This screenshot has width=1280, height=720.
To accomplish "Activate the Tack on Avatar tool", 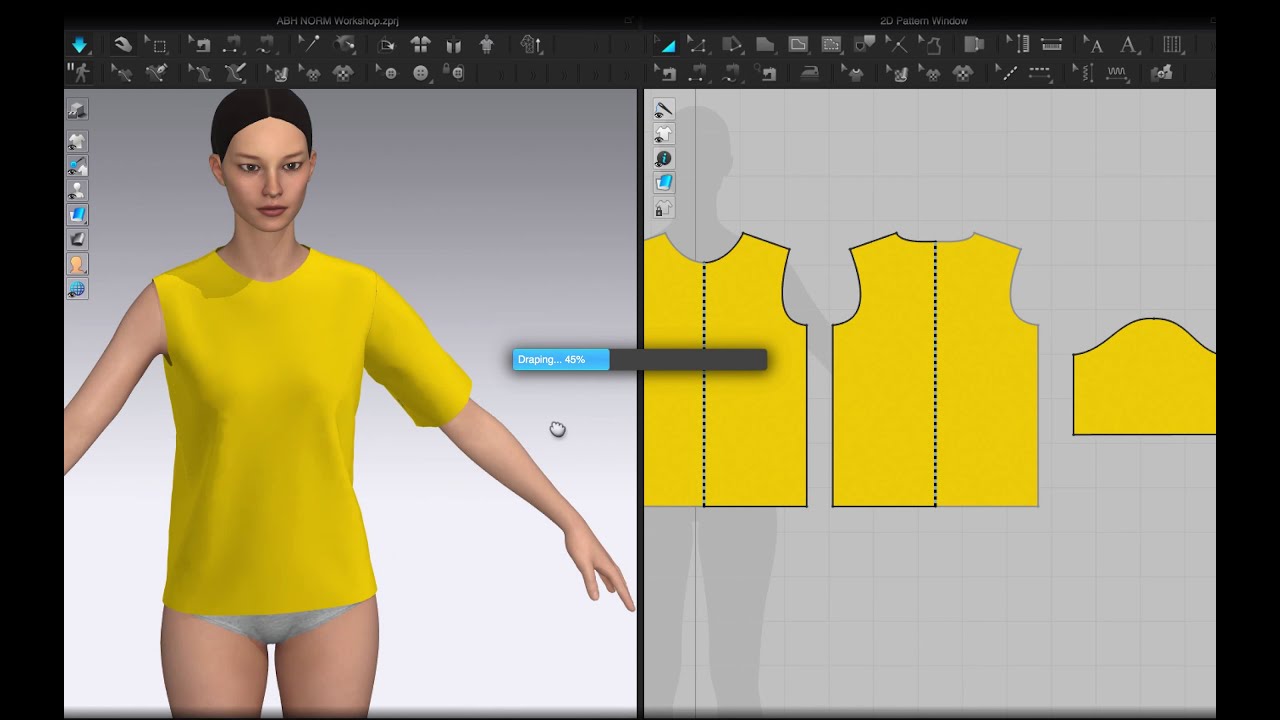I will click(344, 44).
